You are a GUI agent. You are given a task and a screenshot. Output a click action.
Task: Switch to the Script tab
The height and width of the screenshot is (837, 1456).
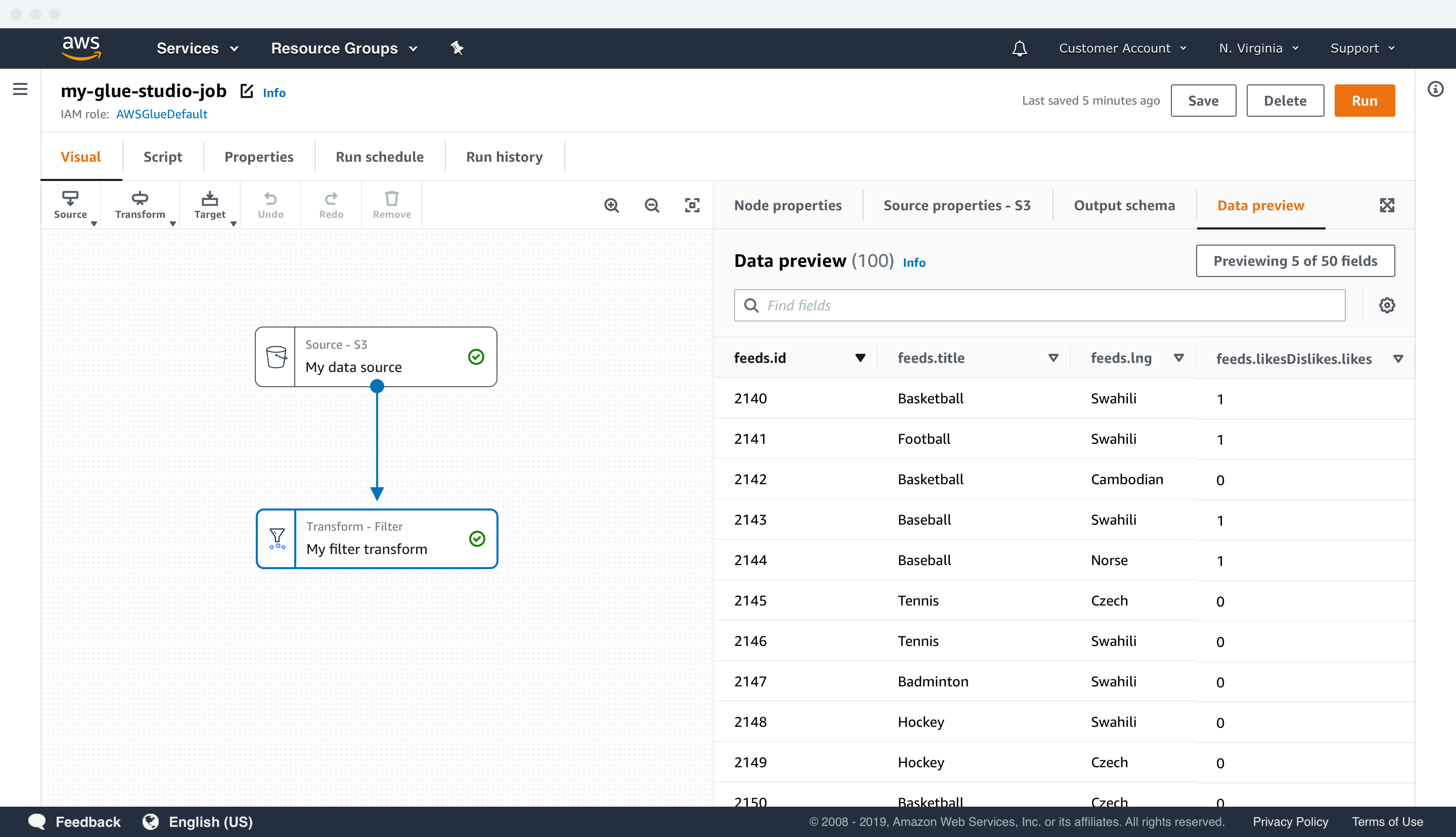point(163,156)
